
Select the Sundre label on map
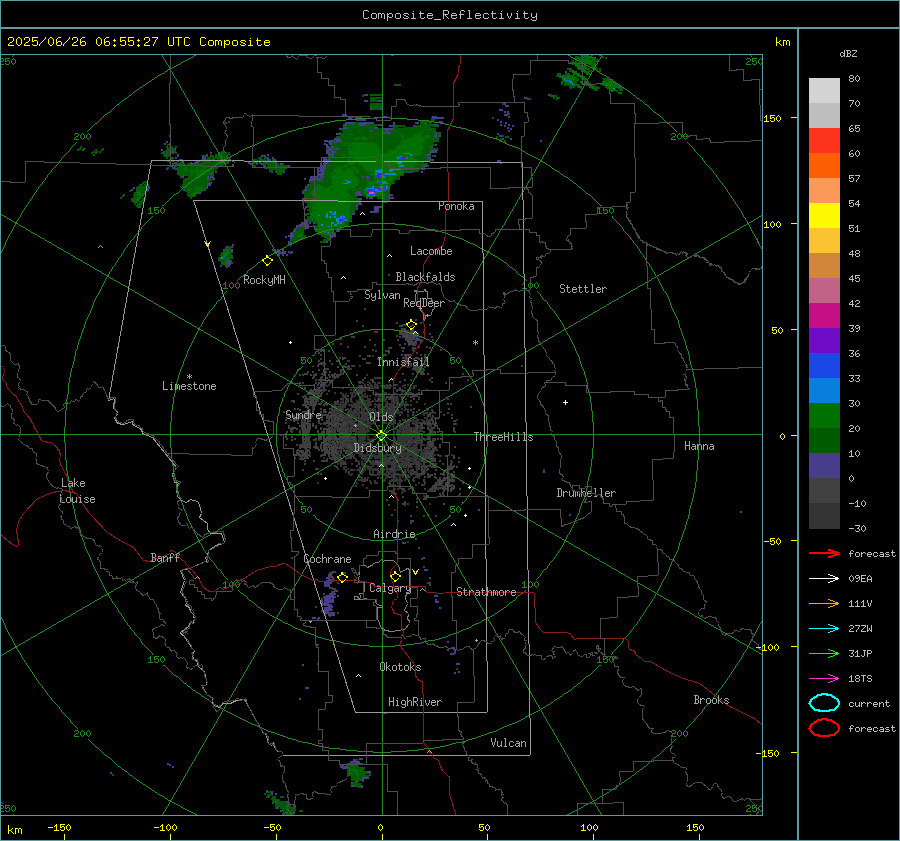[x=303, y=414]
